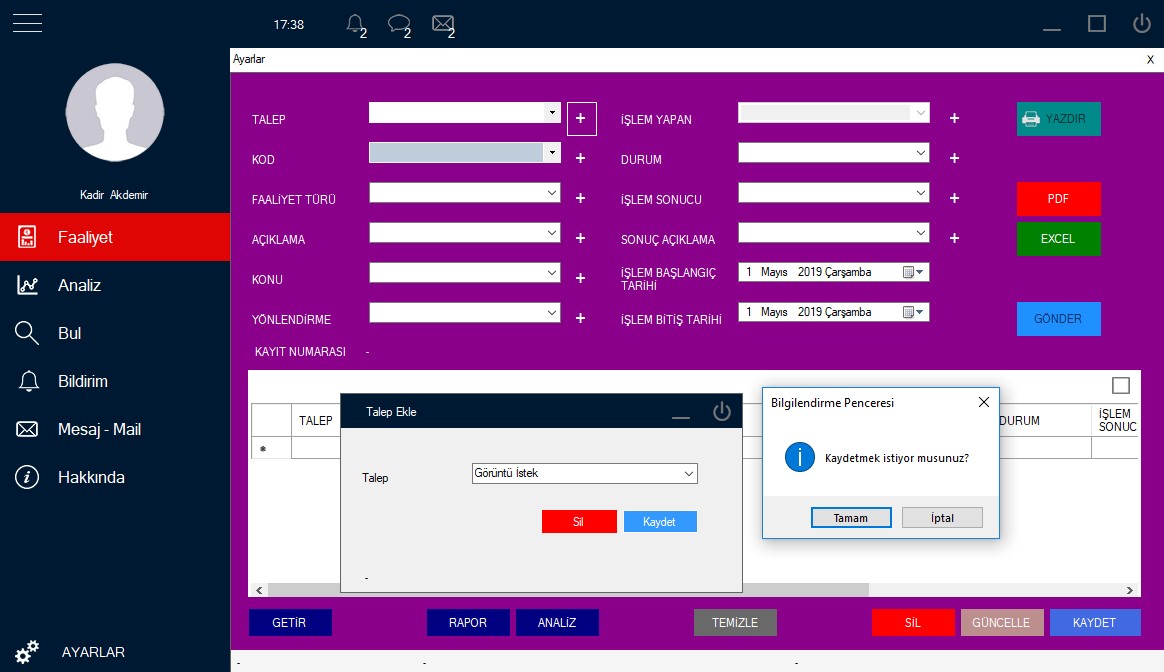Click the info icon in Bilgilendirme Penceresi
The width and height of the screenshot is (1164, 672).
(800, 456)
